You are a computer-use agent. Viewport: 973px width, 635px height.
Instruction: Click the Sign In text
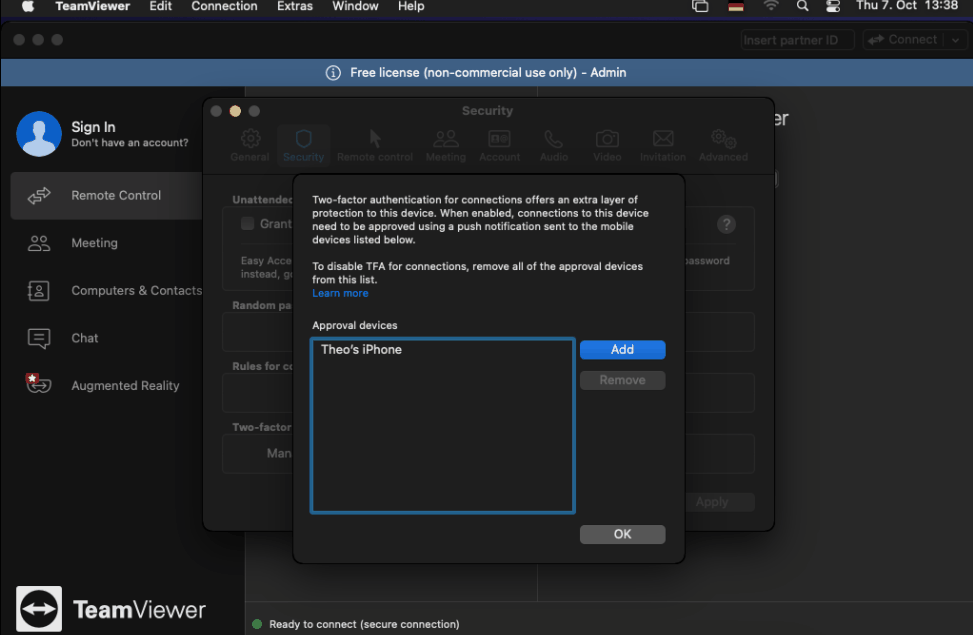[x=93, y=127]
